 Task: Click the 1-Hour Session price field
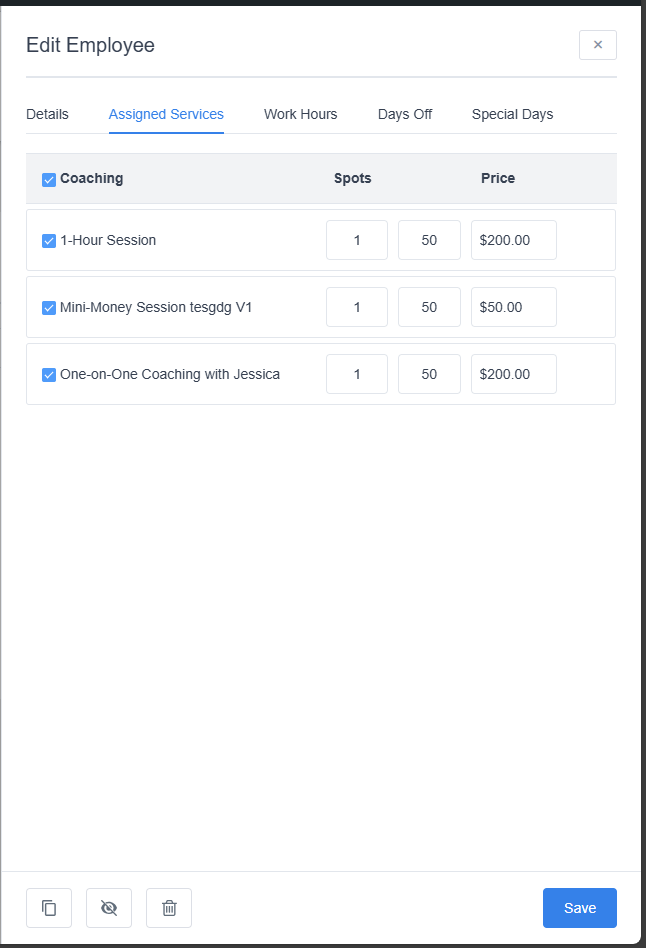513,240
